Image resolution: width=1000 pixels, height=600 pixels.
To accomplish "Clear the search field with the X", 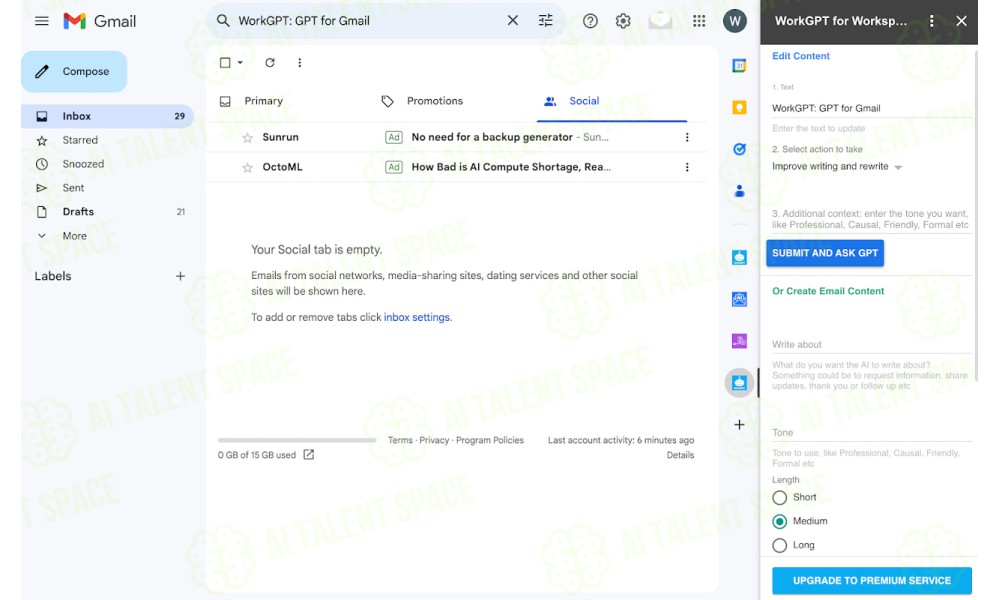I will 513,20.
